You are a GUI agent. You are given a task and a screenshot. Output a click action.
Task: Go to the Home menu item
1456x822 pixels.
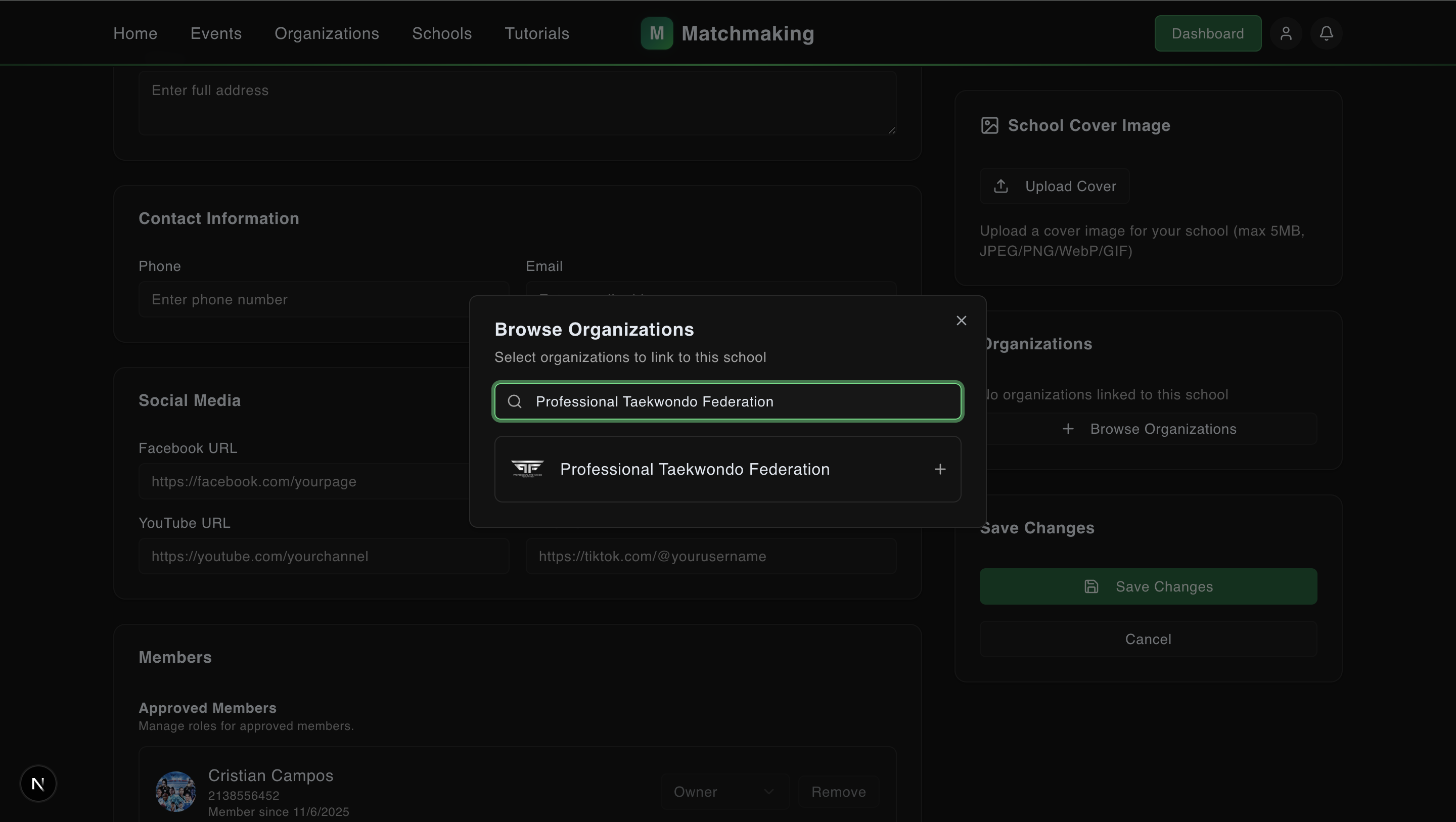(135, 33)
